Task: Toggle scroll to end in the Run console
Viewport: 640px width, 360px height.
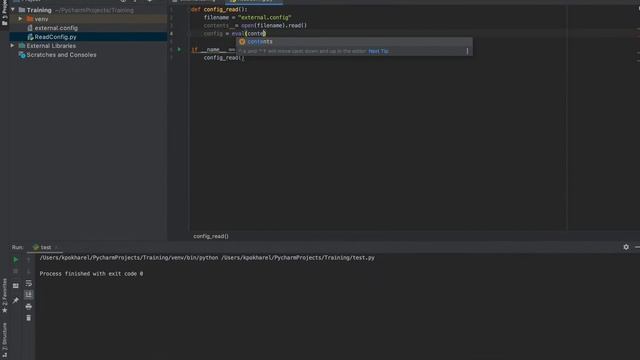Action: (29, 294)
